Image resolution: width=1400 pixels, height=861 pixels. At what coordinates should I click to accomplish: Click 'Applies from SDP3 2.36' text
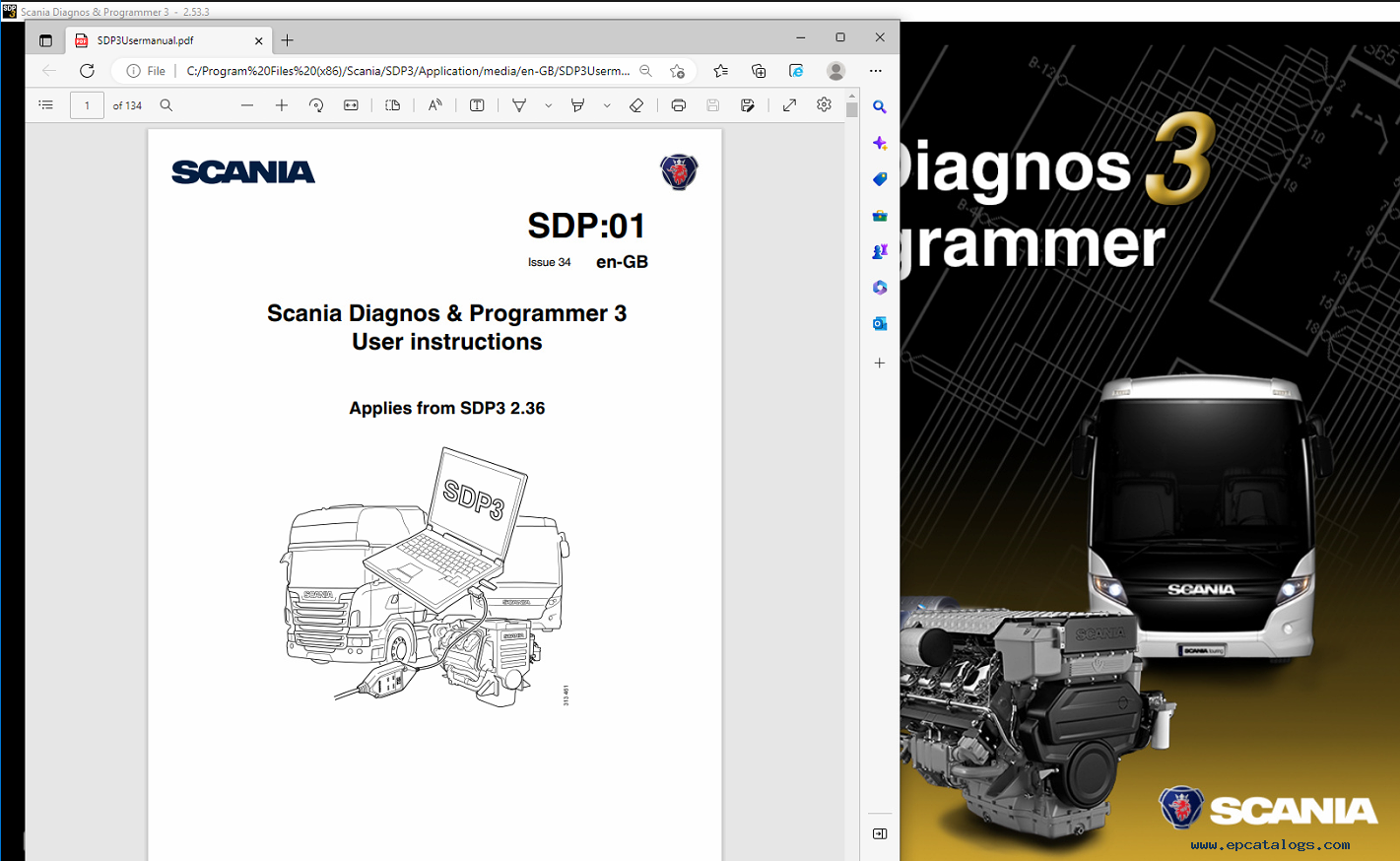point(446,408)
